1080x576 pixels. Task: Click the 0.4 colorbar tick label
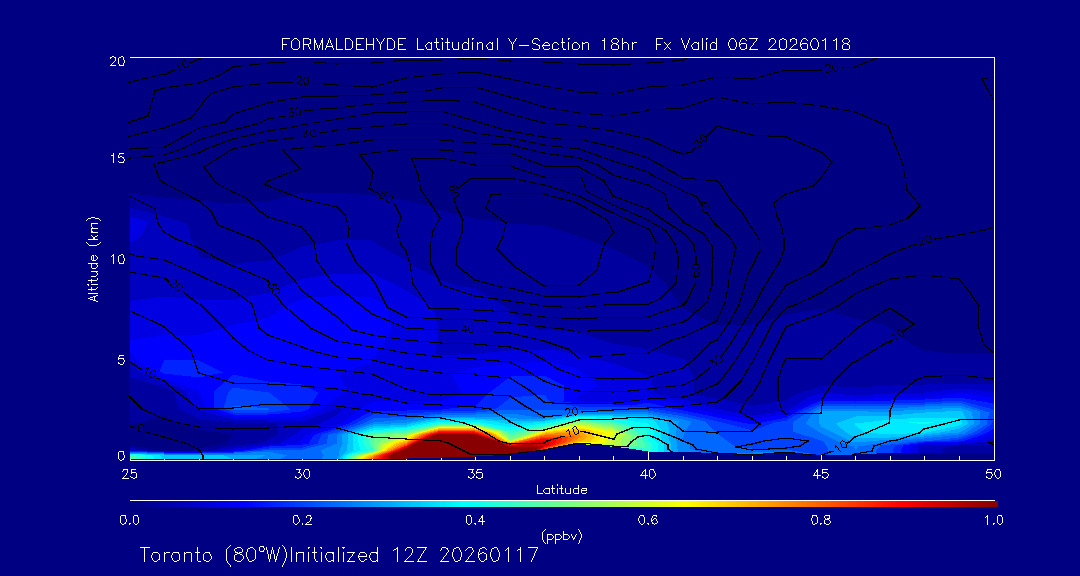click(x=475, y=520)
